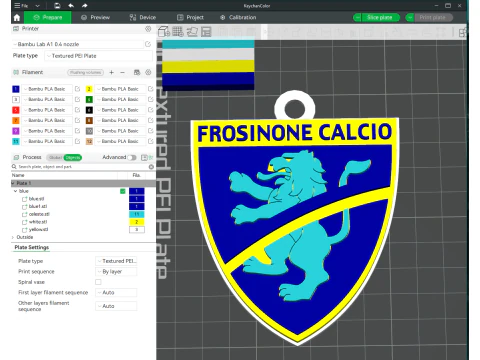
Task: Select blue.stl part in object list
Action: coord(36,199)
